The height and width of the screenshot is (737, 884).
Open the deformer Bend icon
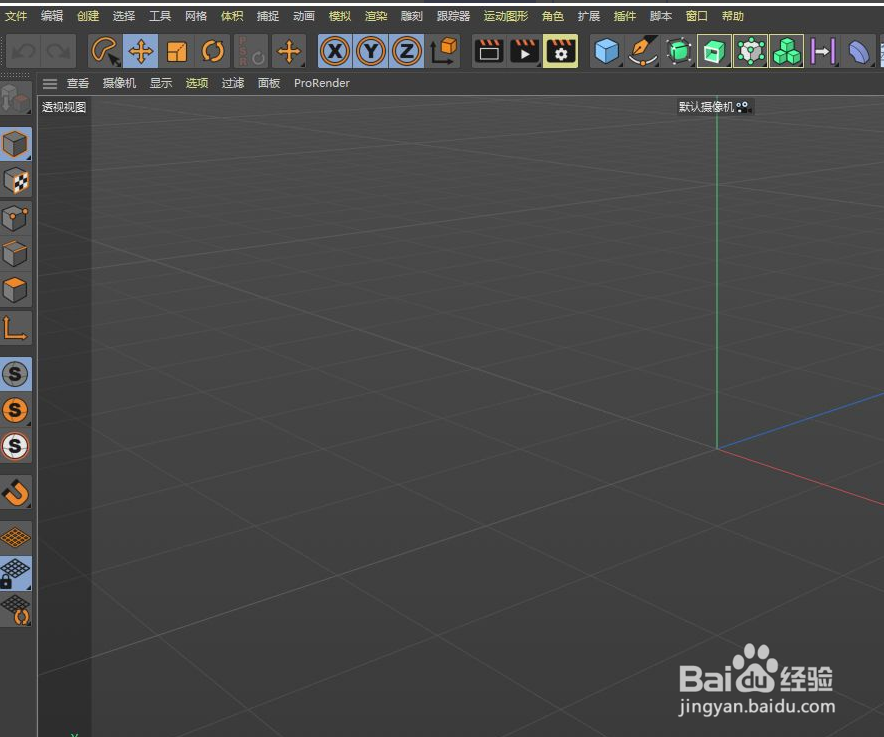(x=859, y=51)
